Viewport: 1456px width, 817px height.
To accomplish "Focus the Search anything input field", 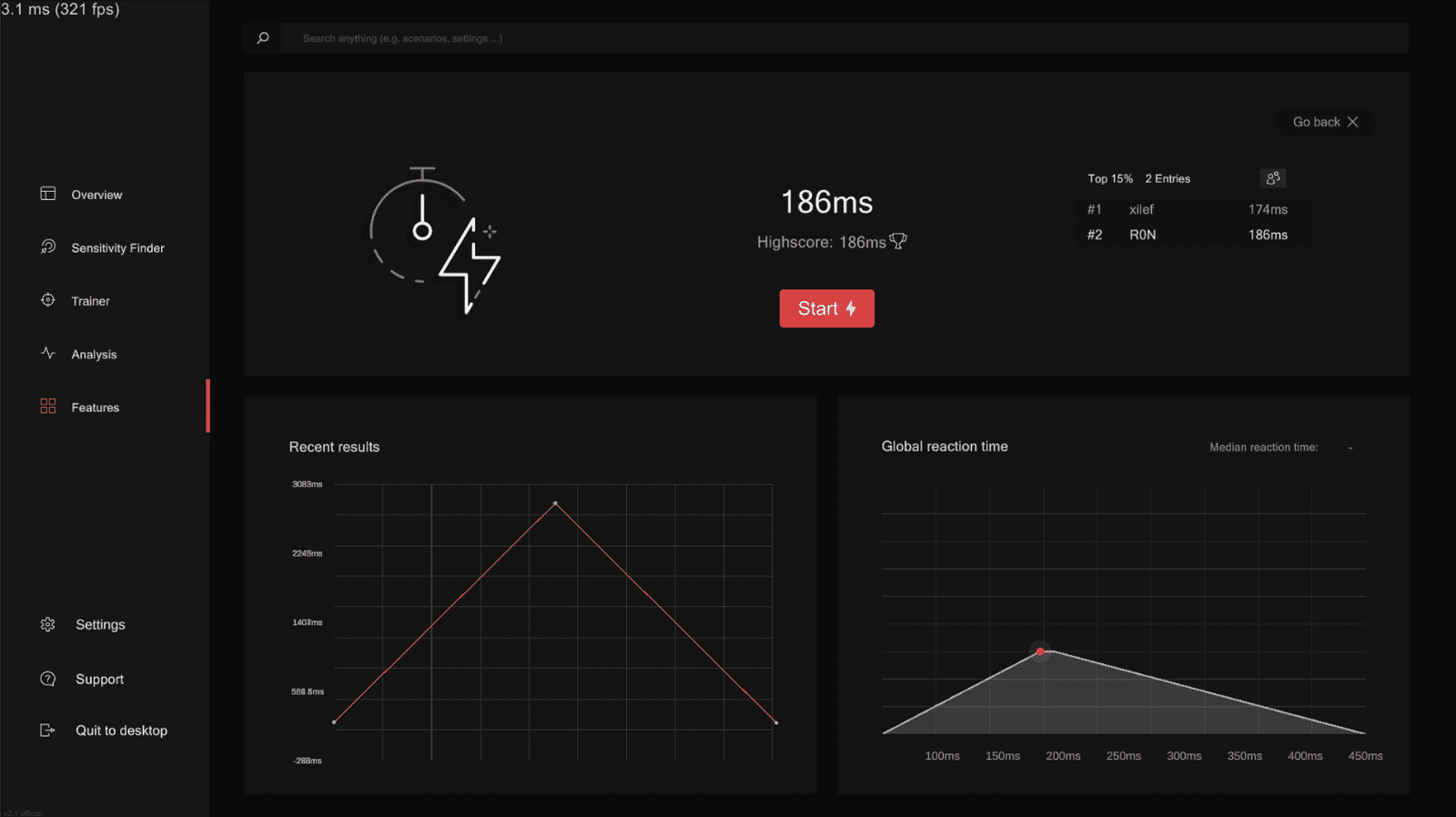I will point(846,38).
